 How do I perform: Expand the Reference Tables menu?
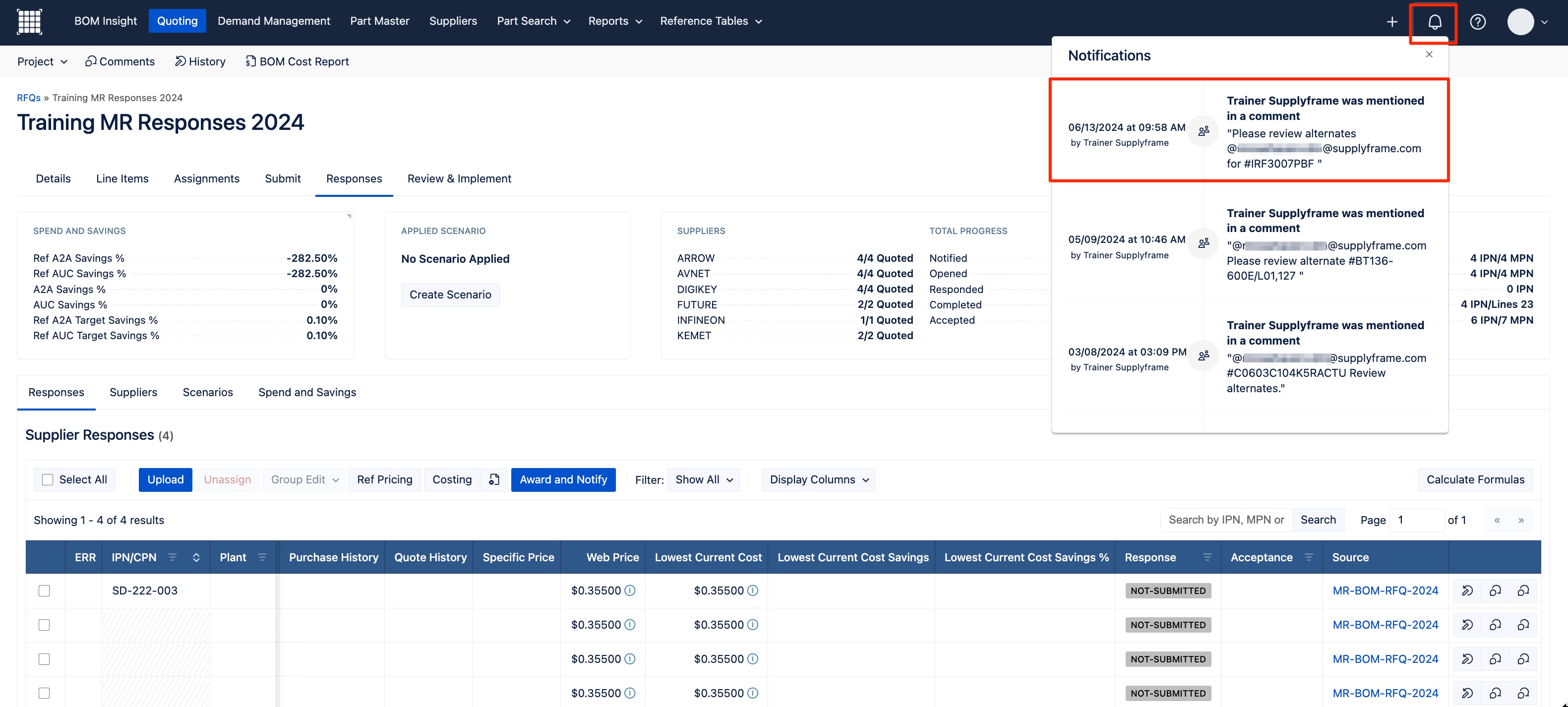coord(711,21)
